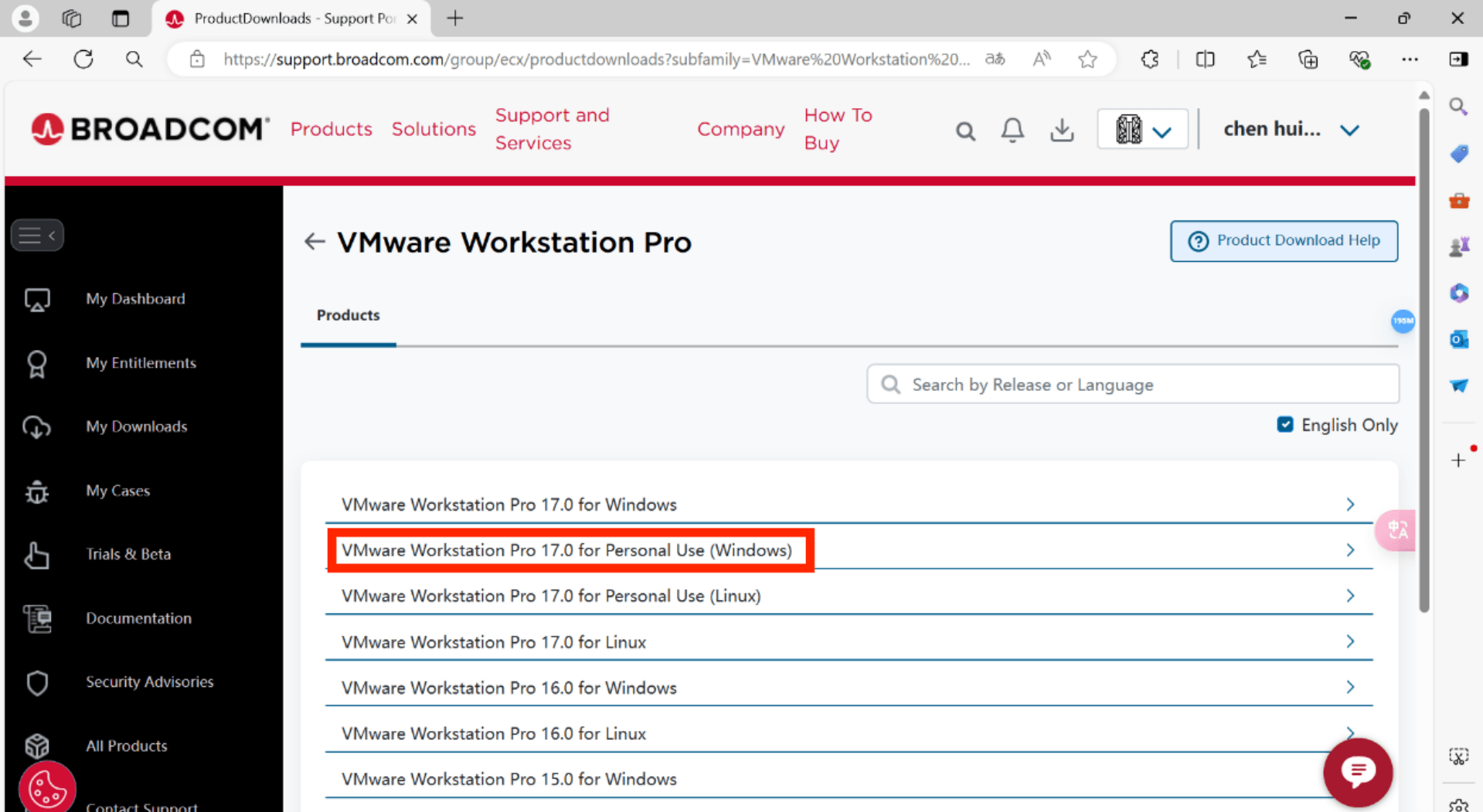
Task: Open VMware Workstation Pro 17.0 Personal Use (Windows)
Action: pos(566,550)
